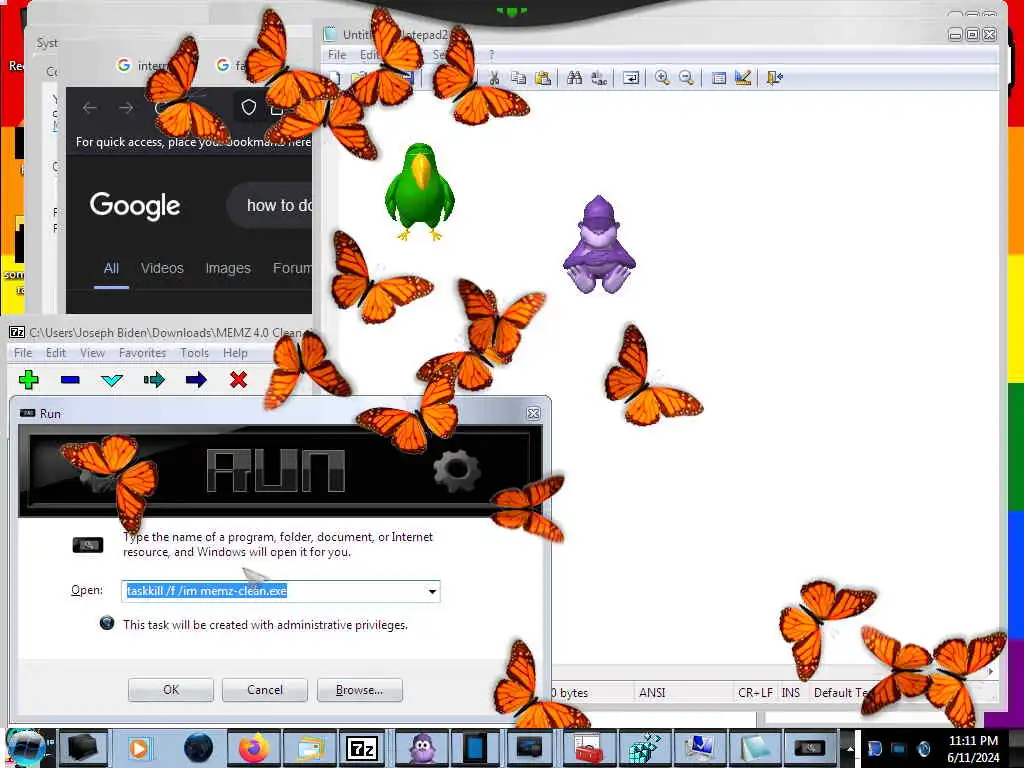Click Cancel in the Run dialog
1024x768 pixels.
click(x=264, y=690)
